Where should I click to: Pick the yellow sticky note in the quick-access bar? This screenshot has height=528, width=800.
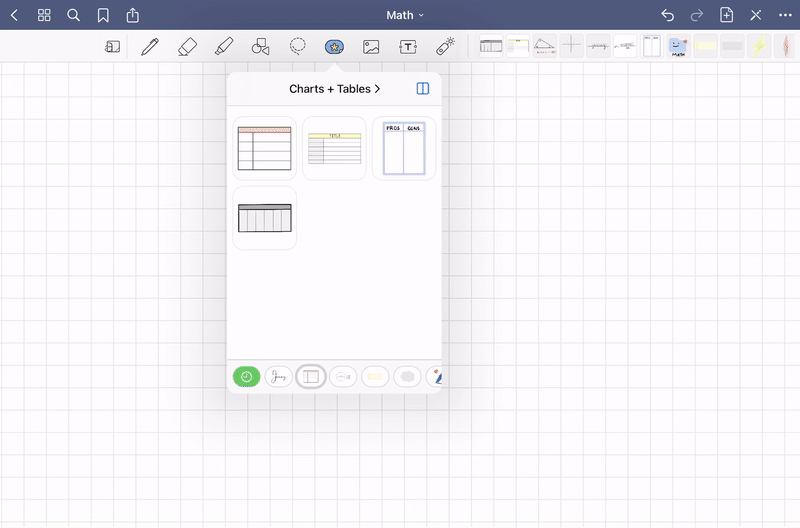point(705,46)
